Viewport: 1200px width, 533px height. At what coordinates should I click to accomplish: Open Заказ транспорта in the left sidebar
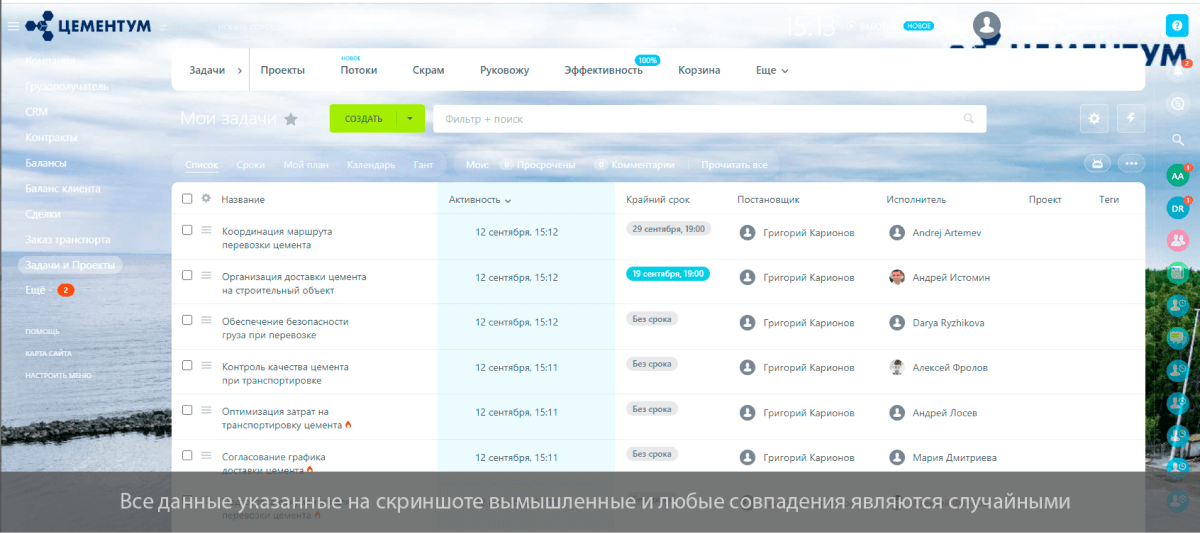click(x=68, y=240)
